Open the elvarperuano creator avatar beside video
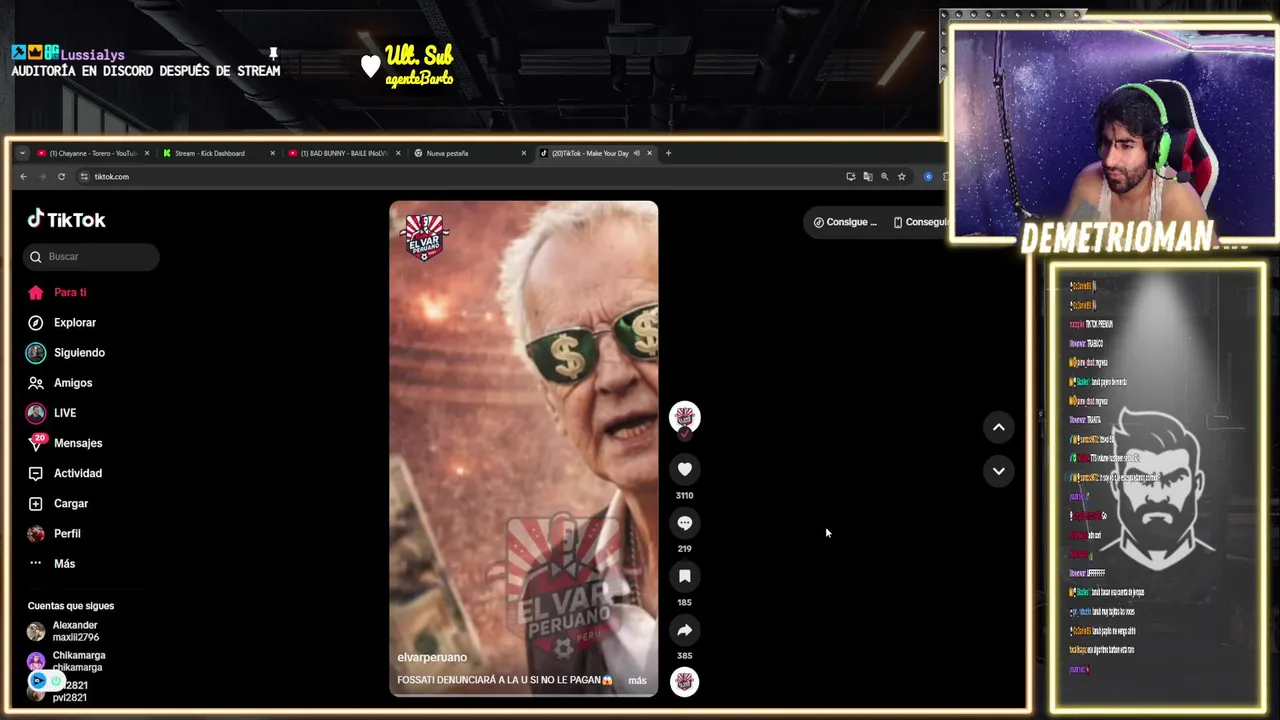The height and width of the screenshot is (720, 1280). pyautogui.click(x=684, y=417)
